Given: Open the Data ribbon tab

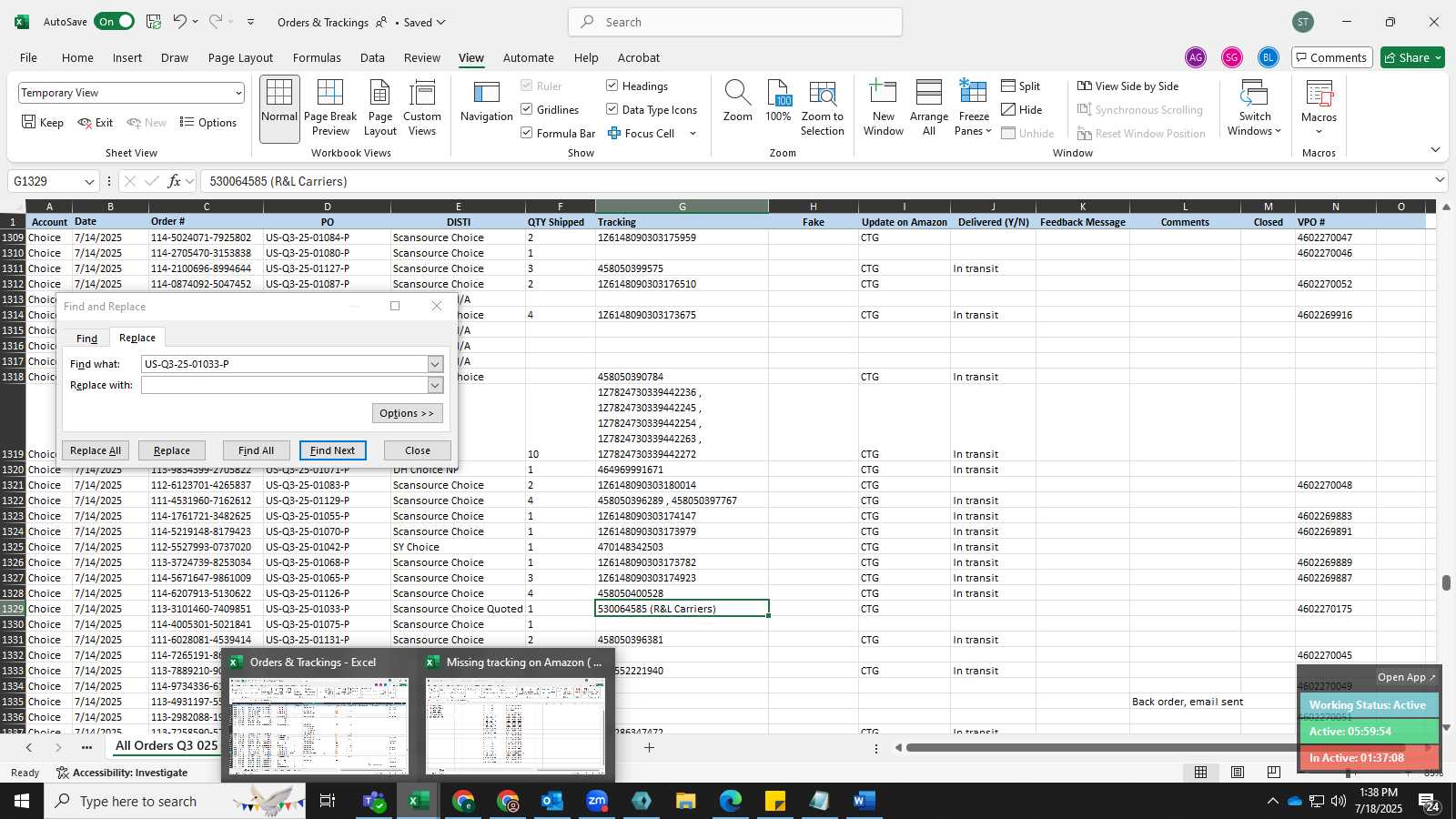Looking at the screenshot, I should tap(372, 57).
